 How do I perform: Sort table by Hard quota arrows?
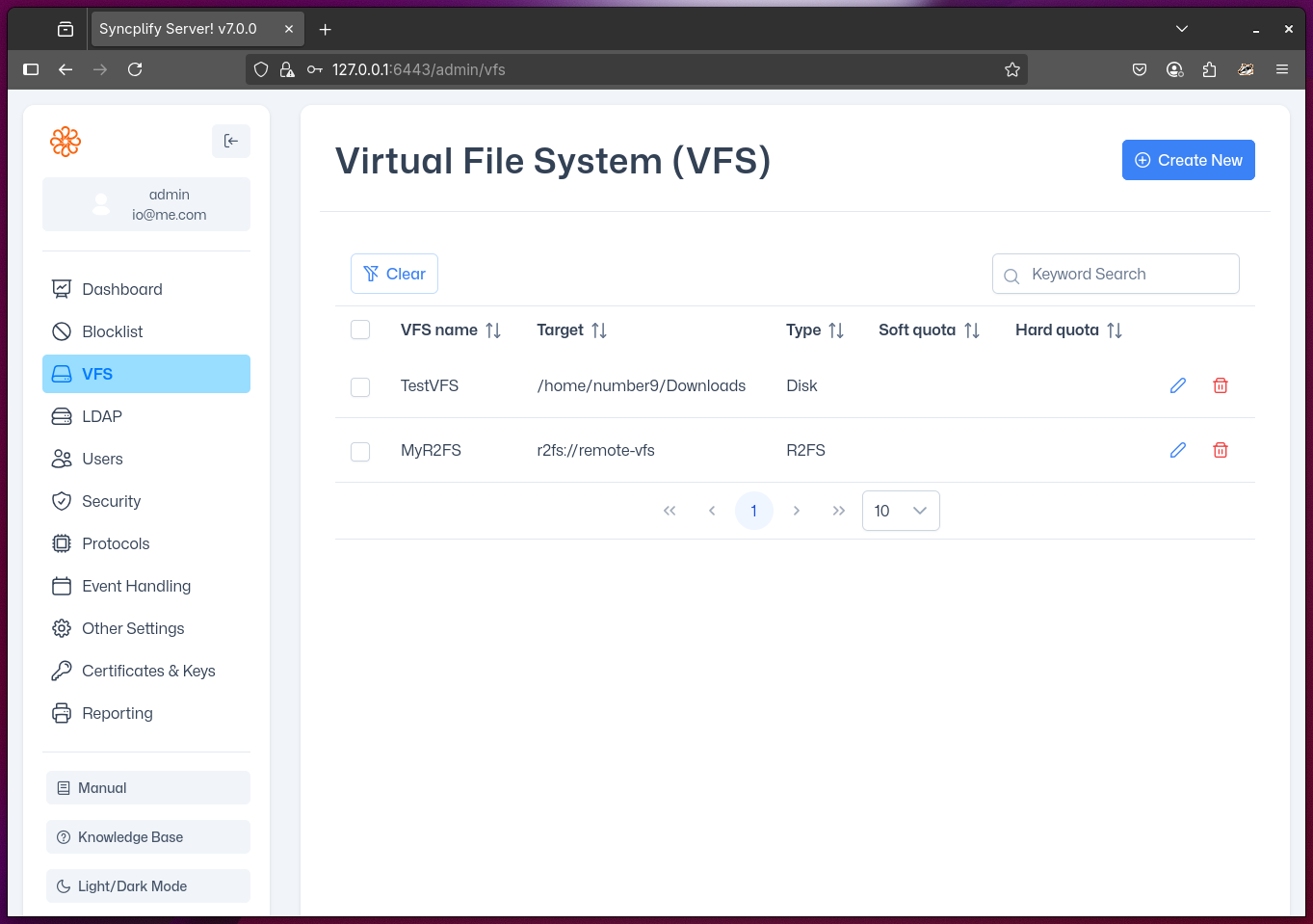tap(1115, 330)
